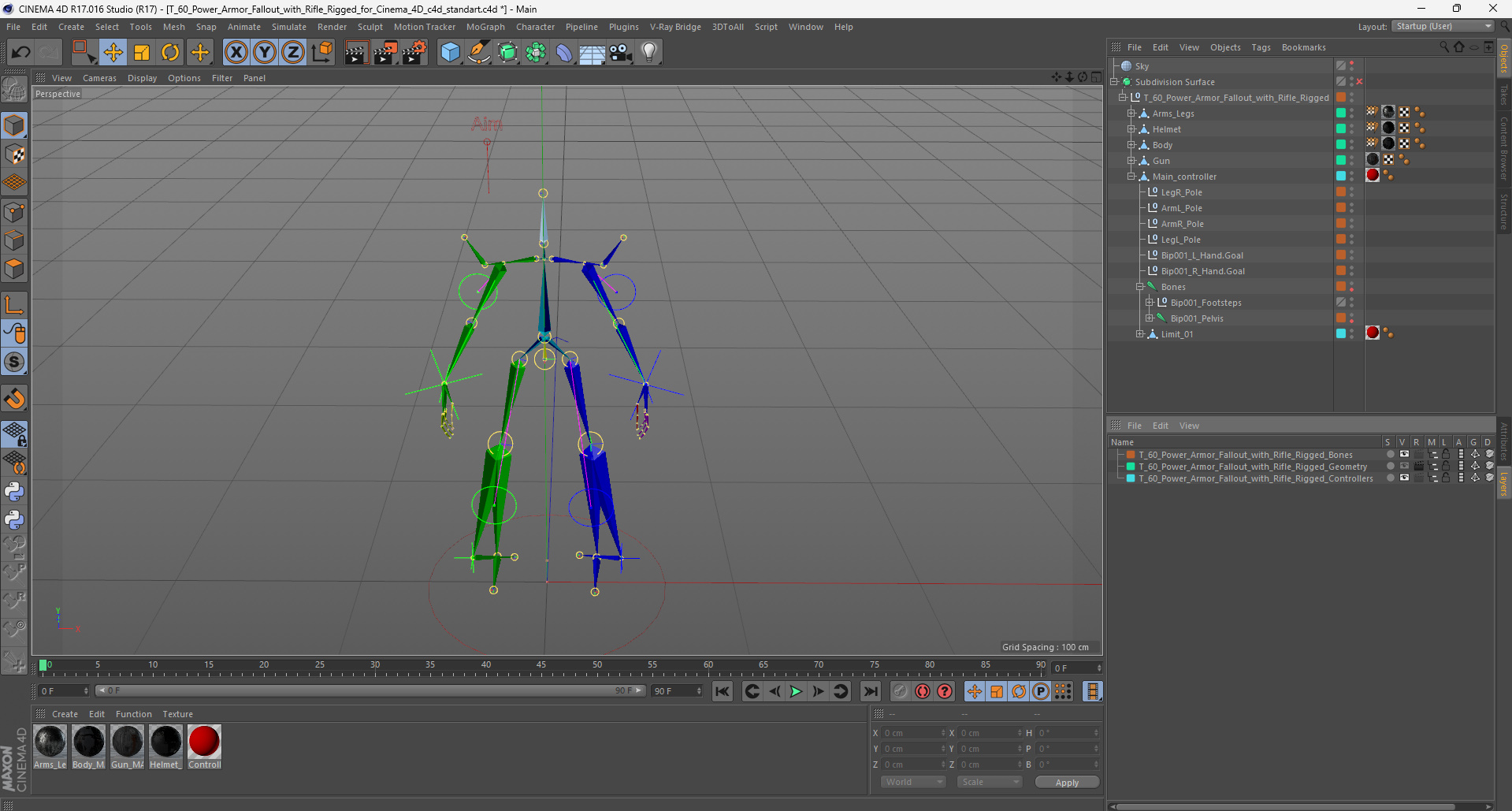Open Object Manager Tags menu
Screen dimensions: 1512x811
click(x=1261, y=47)
